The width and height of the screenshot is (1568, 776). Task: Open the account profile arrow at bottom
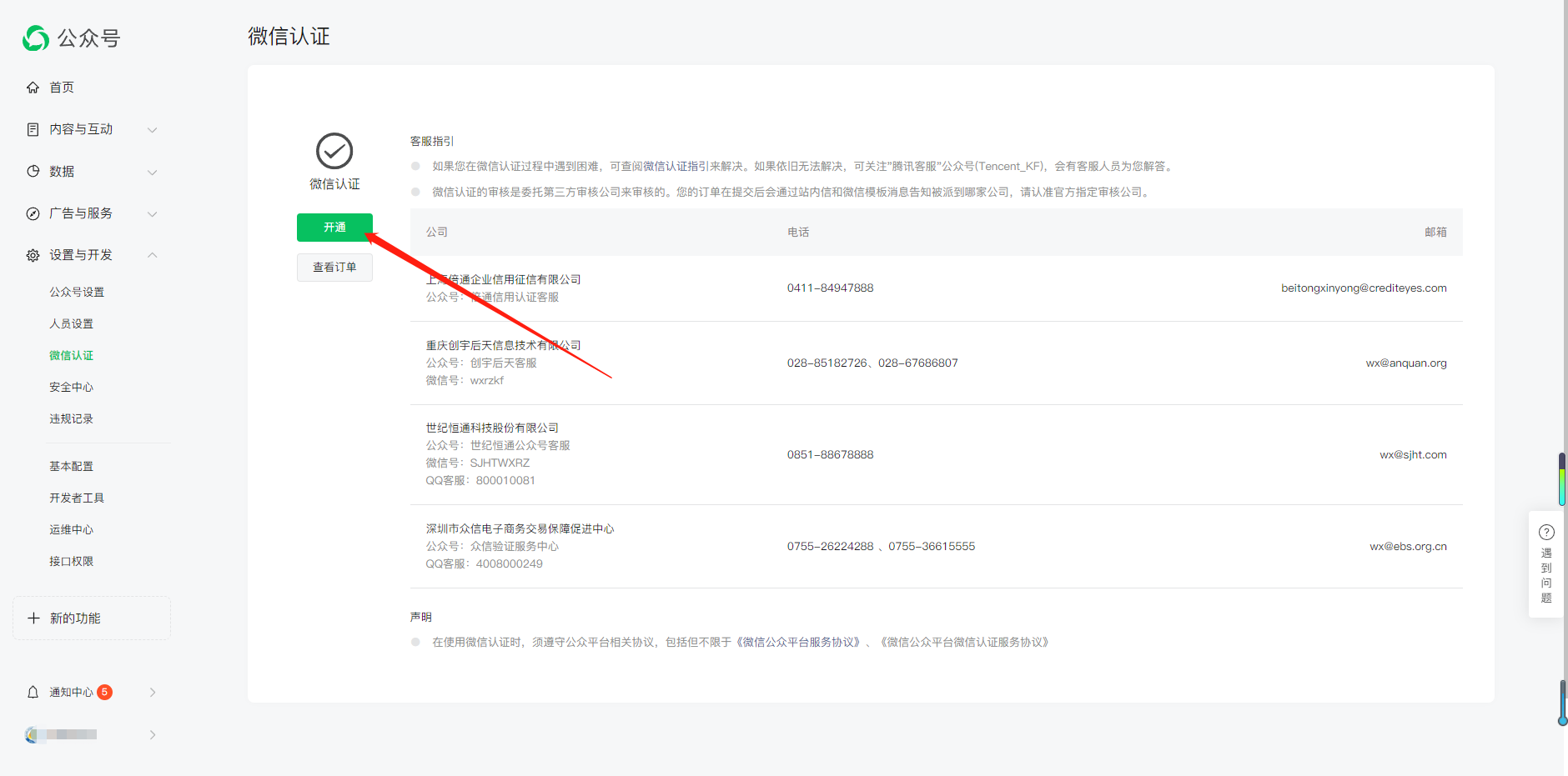pyautogui.click(x=153, y=735)
